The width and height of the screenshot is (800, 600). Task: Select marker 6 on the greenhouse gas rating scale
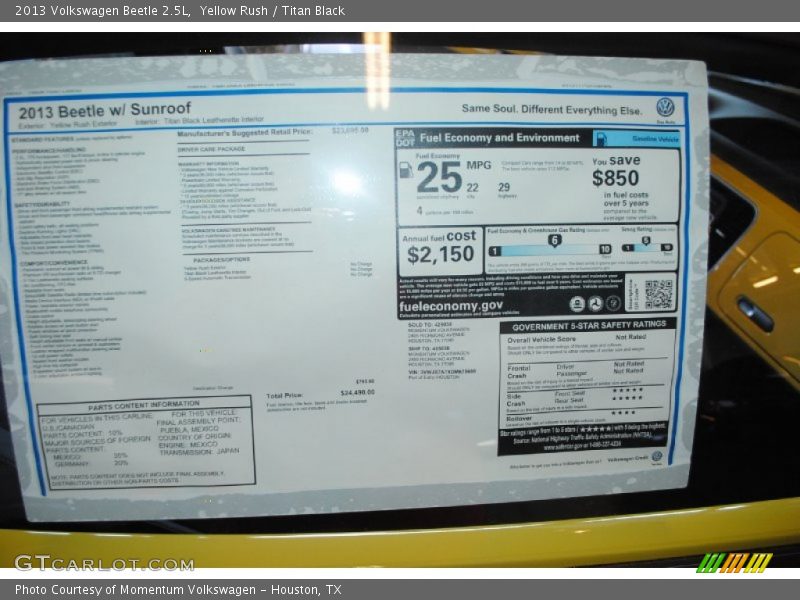555,241
